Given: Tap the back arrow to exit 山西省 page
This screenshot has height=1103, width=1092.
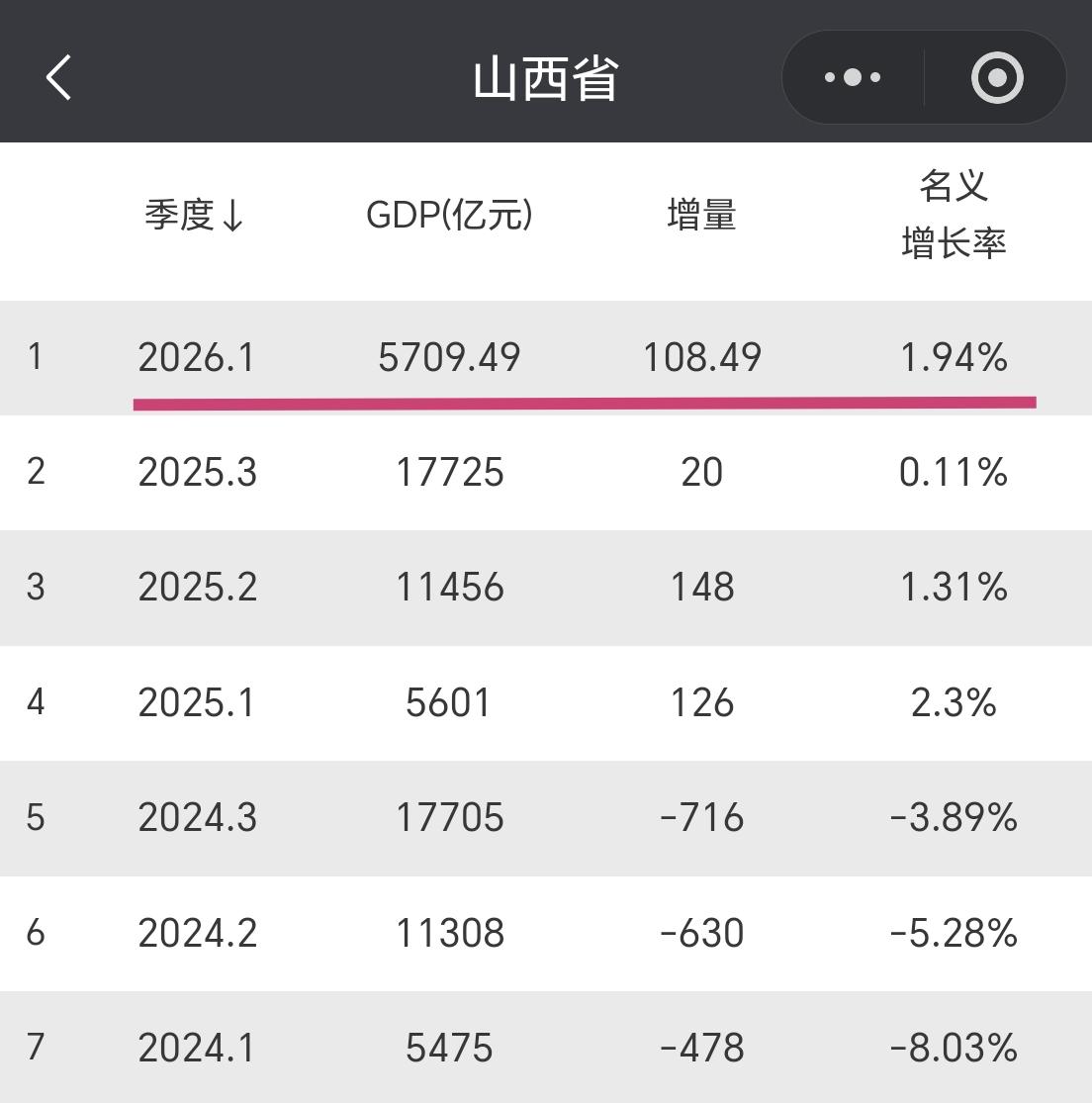Looking at the screenshot, I should click(x=57, y=77).
